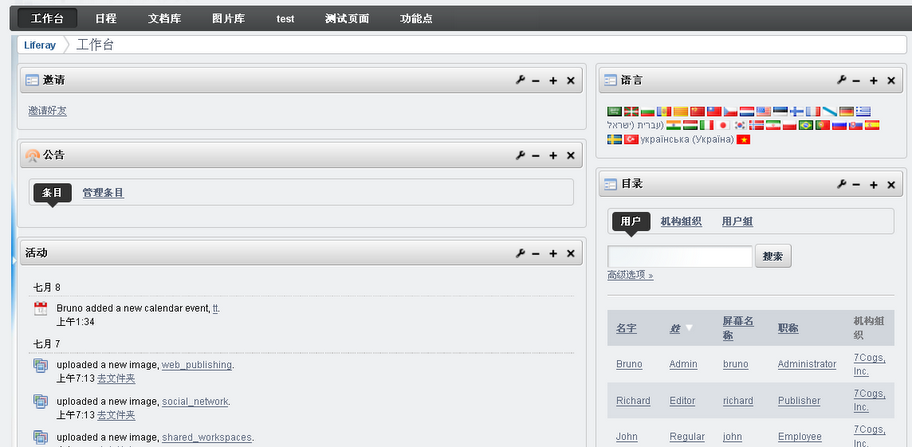The height and width of the screenshot is (447, 912).
Task: Minimize the 活动 portlet
Action: [536, 253]
